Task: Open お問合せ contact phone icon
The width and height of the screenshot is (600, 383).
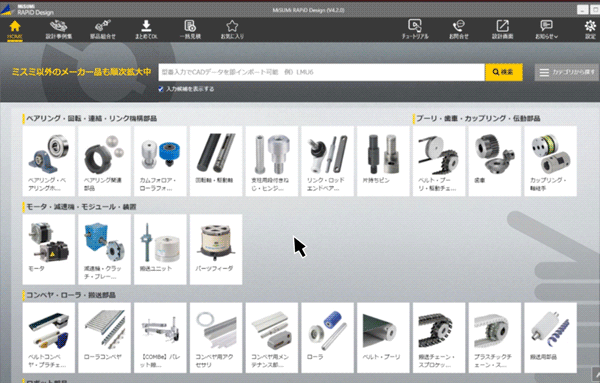Action: pyautogui.click(x=458, y=30)
